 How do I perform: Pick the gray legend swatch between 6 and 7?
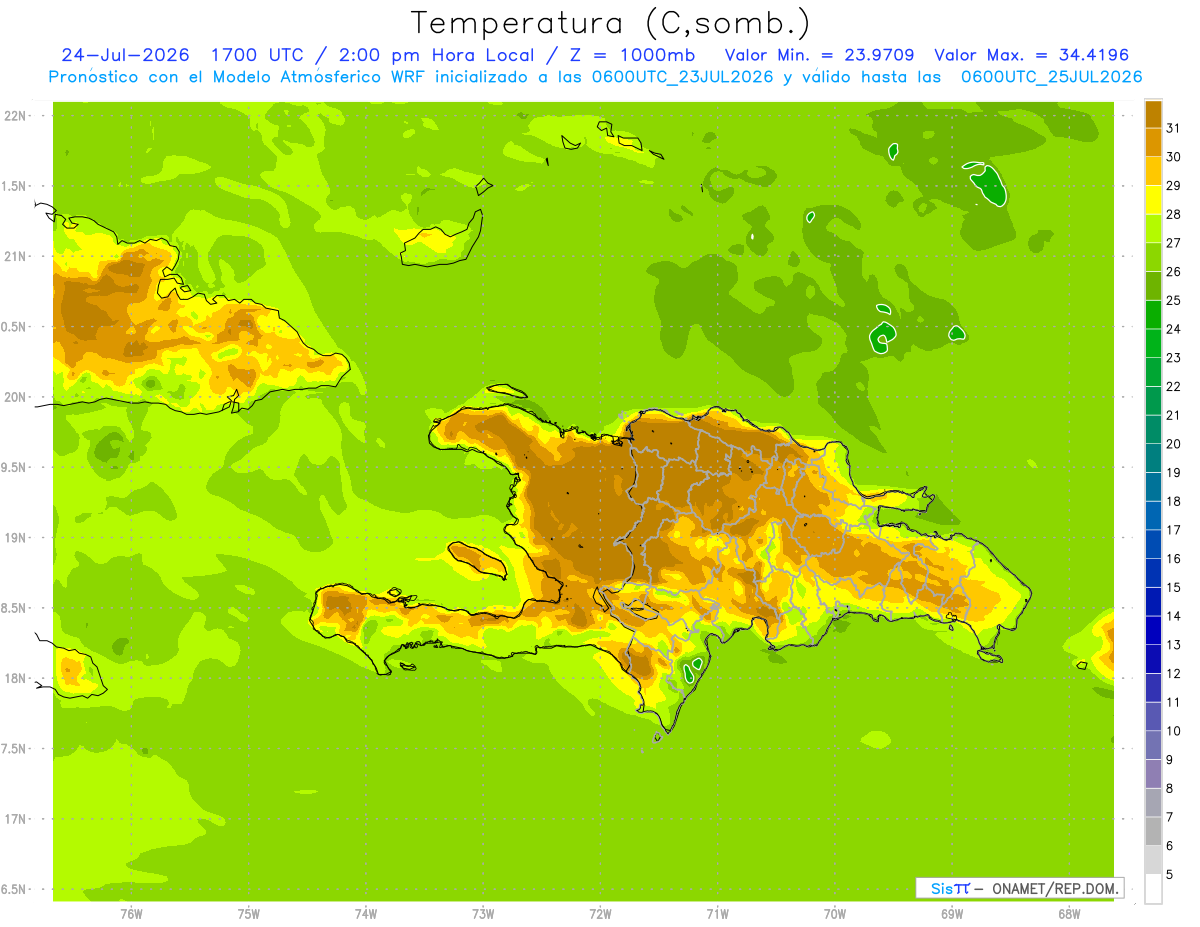[x=1153, y=831]
